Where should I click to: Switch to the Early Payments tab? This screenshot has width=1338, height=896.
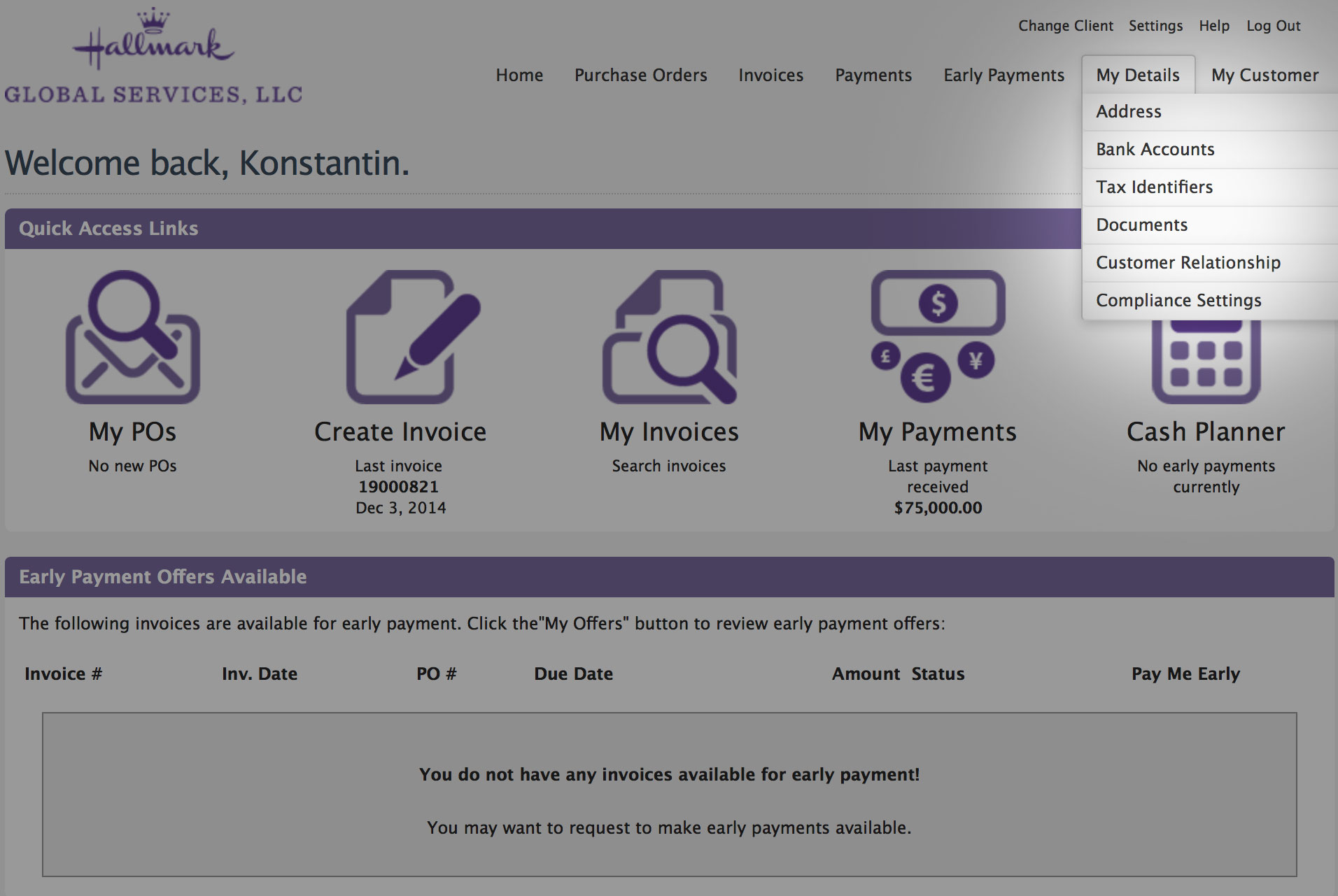click(x=1003, y=75)
